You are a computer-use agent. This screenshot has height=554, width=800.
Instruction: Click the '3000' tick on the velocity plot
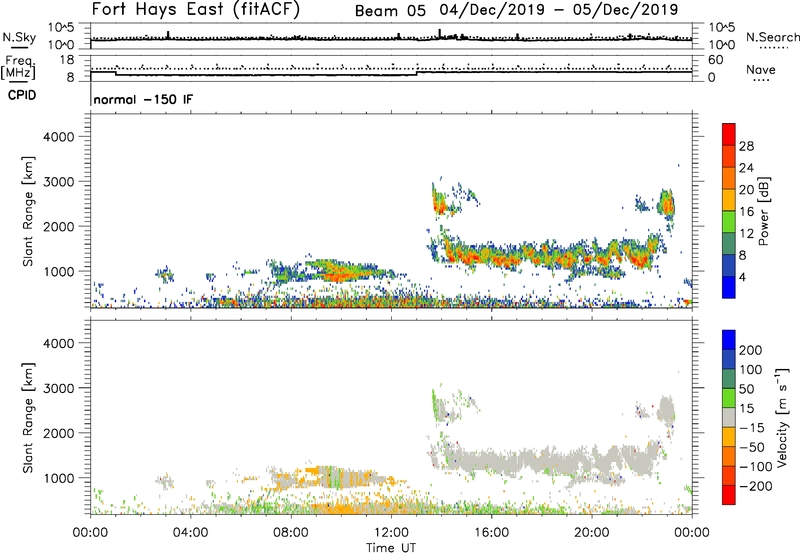point(59,388)
